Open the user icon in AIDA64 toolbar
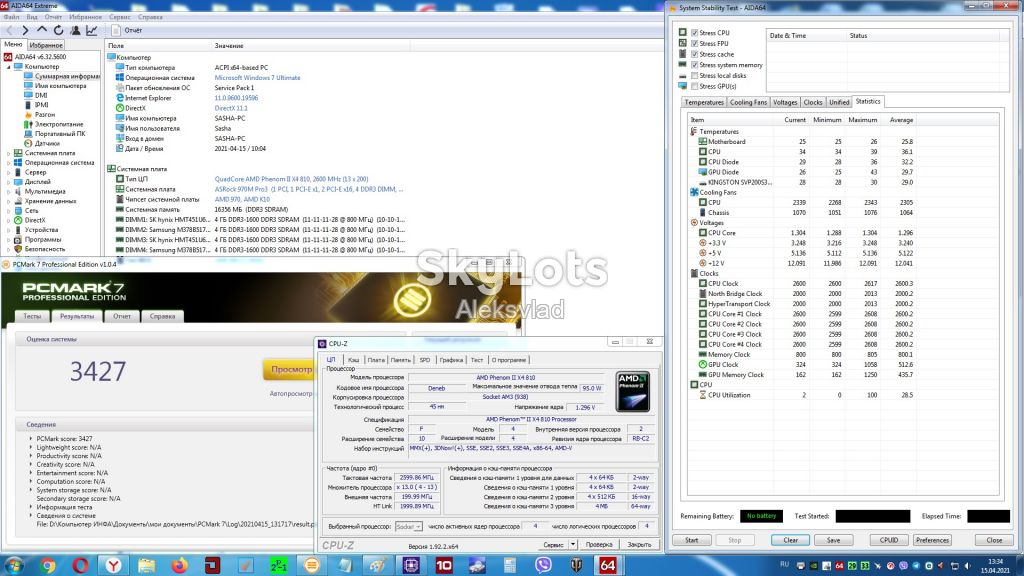Image resolution: width=1024 pixels, height=576 pixels. [75, 30]
